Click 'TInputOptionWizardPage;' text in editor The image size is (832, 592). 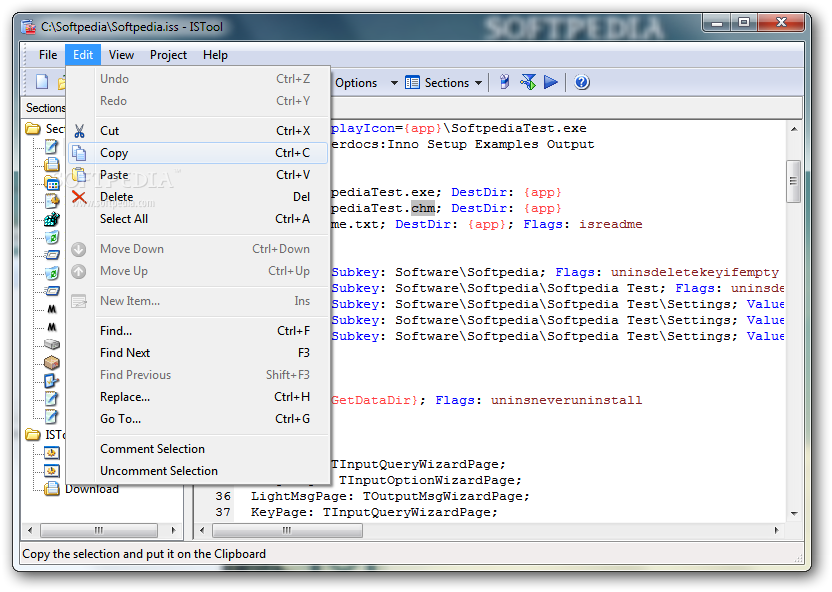tap(430, 481)
